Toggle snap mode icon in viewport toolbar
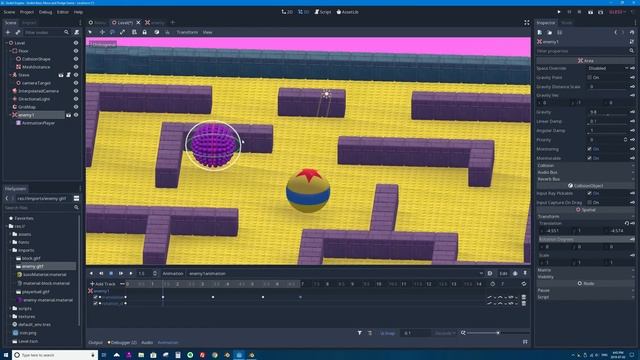This screenshot has width=640, height=360. pos(167,32)
